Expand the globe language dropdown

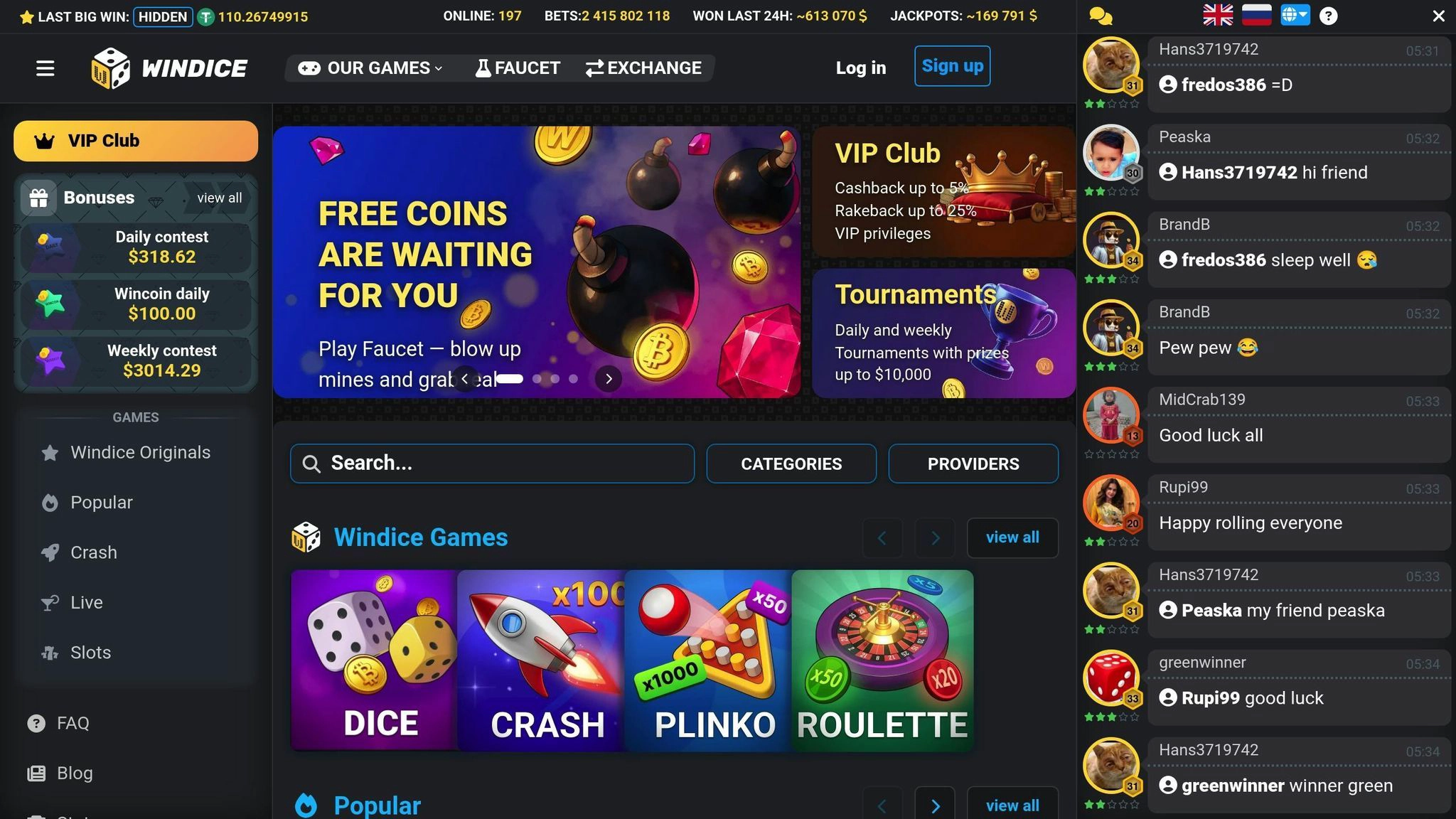(1295, 15)
